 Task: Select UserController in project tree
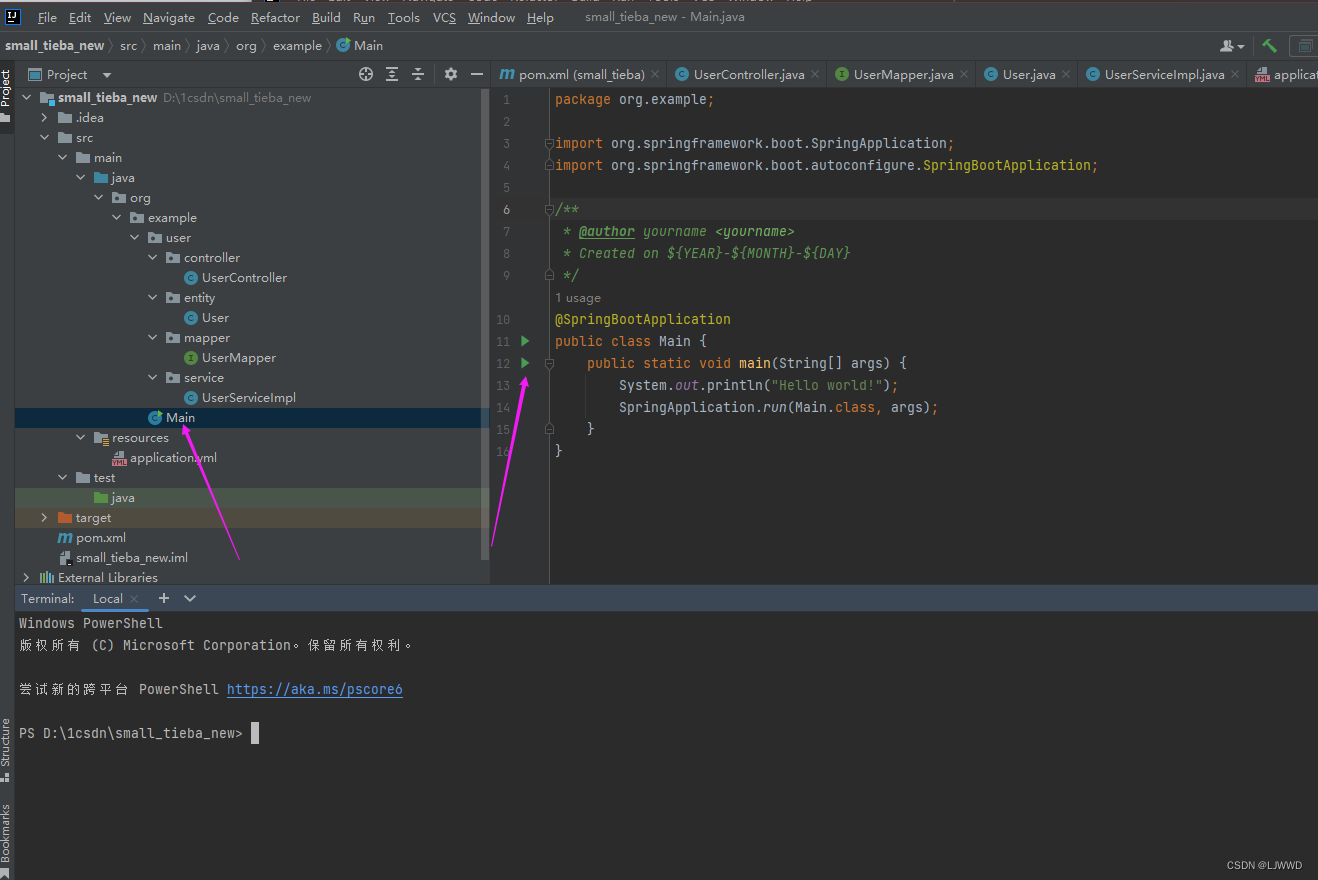click(x=244, y=278)
